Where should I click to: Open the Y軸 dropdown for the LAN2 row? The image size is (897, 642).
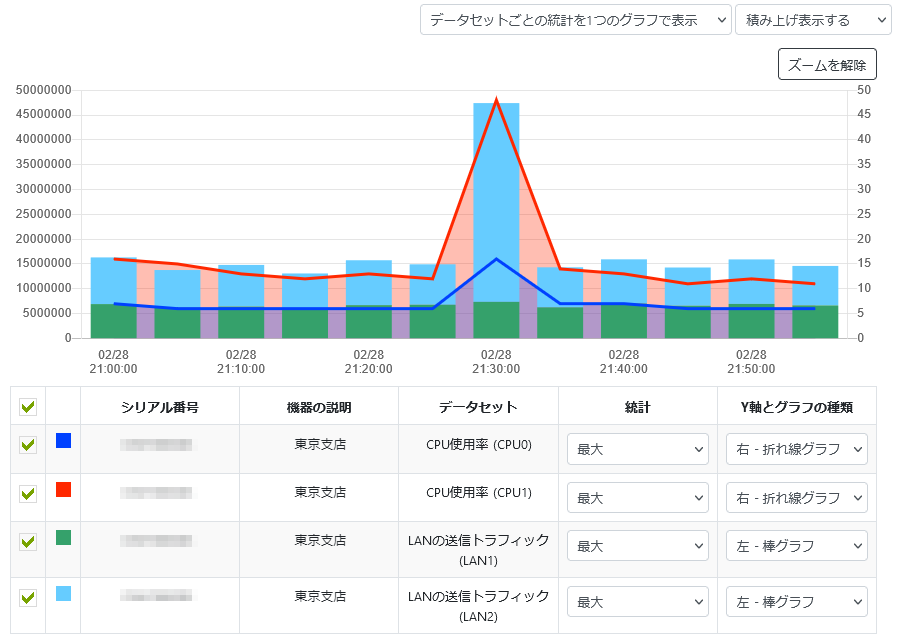797,601
